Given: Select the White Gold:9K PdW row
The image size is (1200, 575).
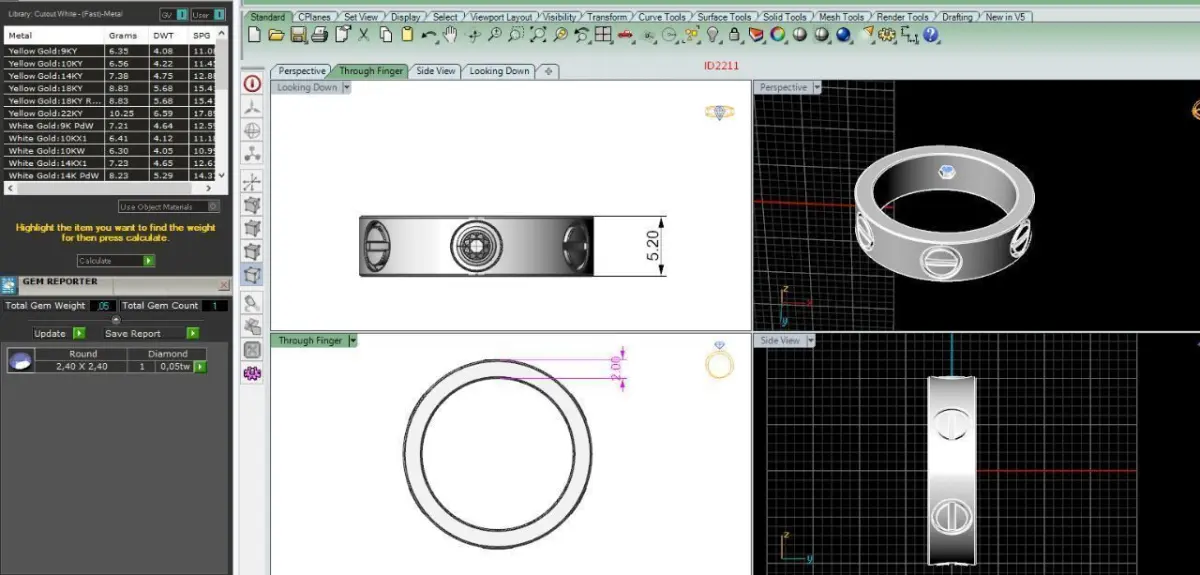Looking at the screenshot, I should pyautogui.click(x=110, y=126).
